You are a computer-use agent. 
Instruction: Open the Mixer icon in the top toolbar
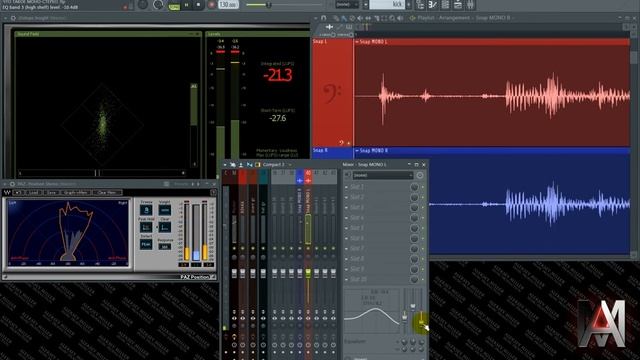tap(470, 4)
